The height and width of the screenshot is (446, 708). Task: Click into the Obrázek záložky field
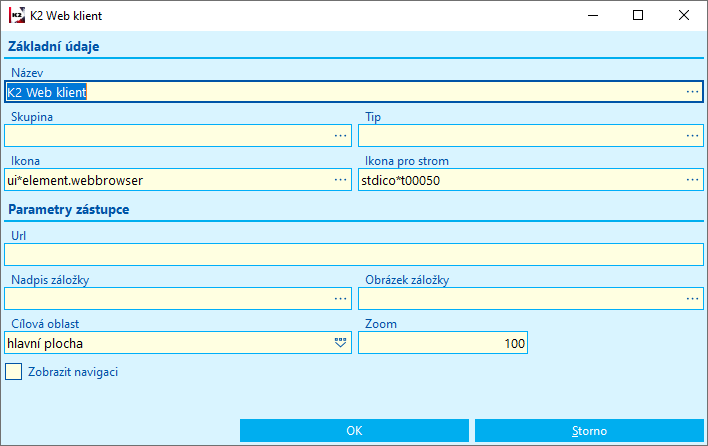(x=531, y=298)
